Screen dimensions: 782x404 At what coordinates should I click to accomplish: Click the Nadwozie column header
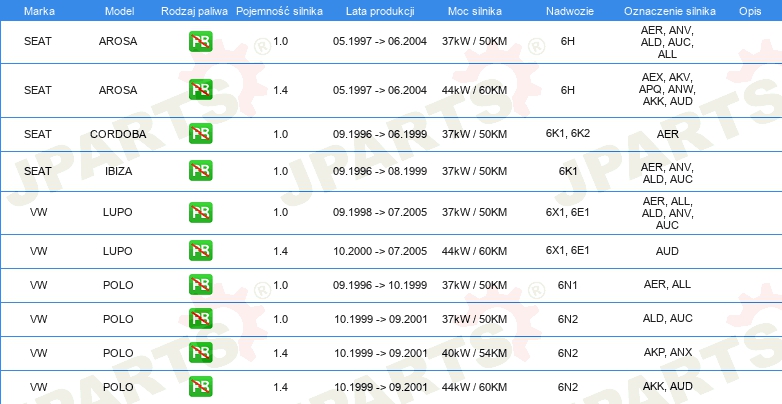click(570, 11)
